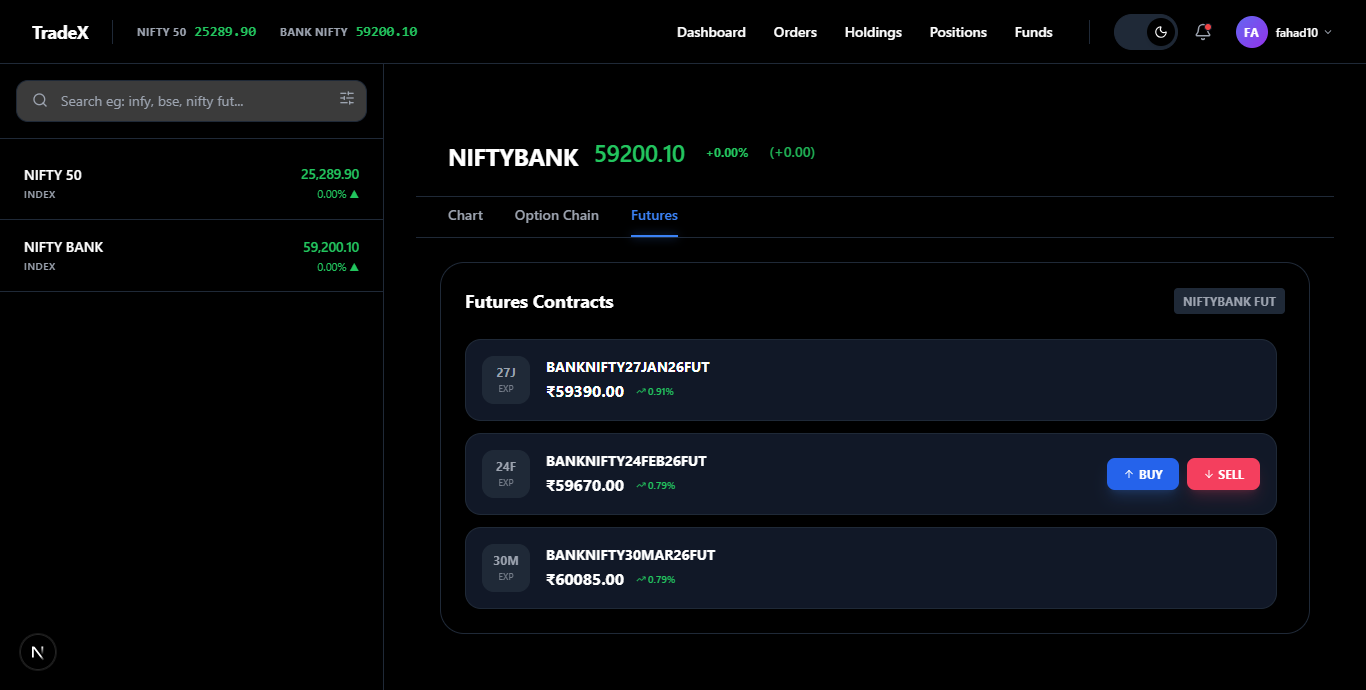The width and height of the screenshot is (1366, 690).
Task: Click the FA profile avatar
Action: (1251, 31)
